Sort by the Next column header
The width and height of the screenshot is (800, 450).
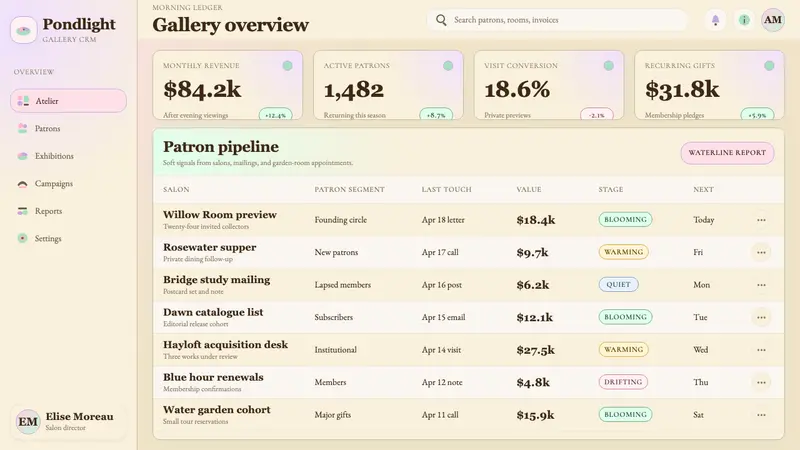(703, 189)
